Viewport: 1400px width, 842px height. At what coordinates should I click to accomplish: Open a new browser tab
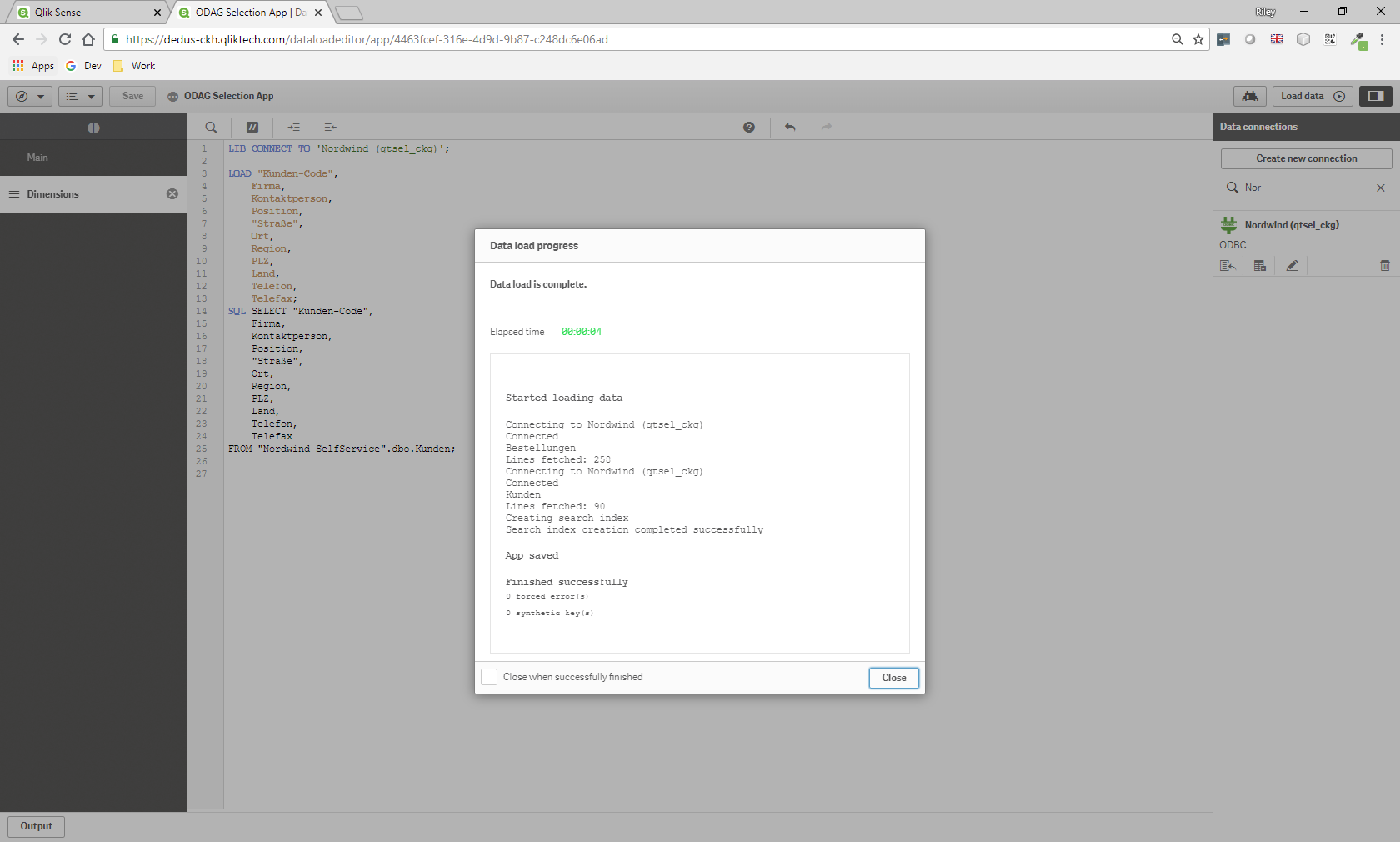(x=349, y=13)
